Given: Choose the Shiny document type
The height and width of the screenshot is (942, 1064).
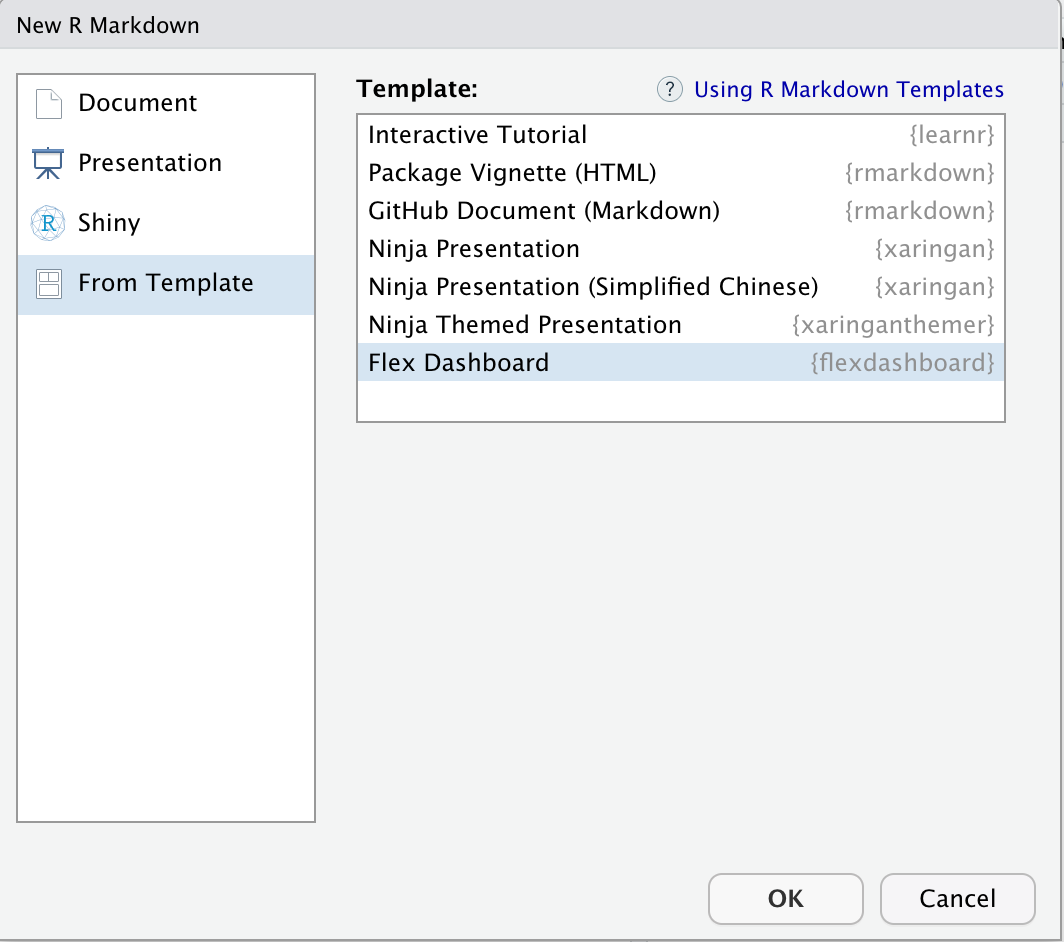Looking at the screenshot, I should [x=109, y=223].
